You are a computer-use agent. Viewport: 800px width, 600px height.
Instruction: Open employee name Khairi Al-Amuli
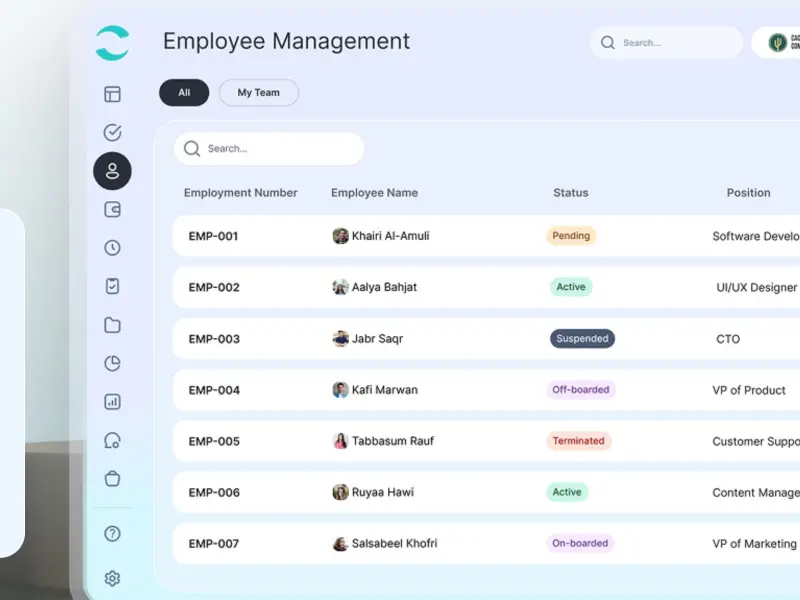point(390,236)
